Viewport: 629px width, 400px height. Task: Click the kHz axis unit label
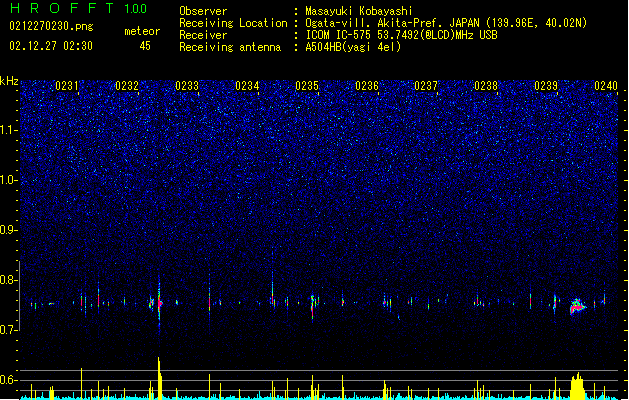[x=9, y=81]
